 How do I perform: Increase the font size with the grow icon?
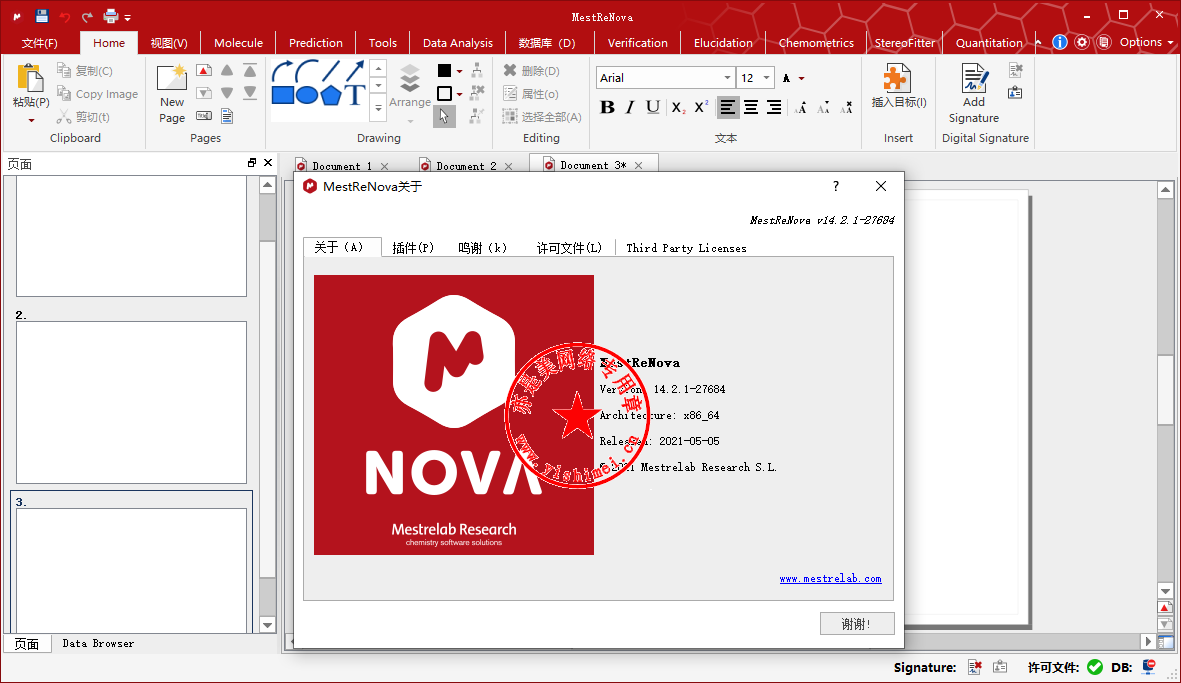point(801,108)
